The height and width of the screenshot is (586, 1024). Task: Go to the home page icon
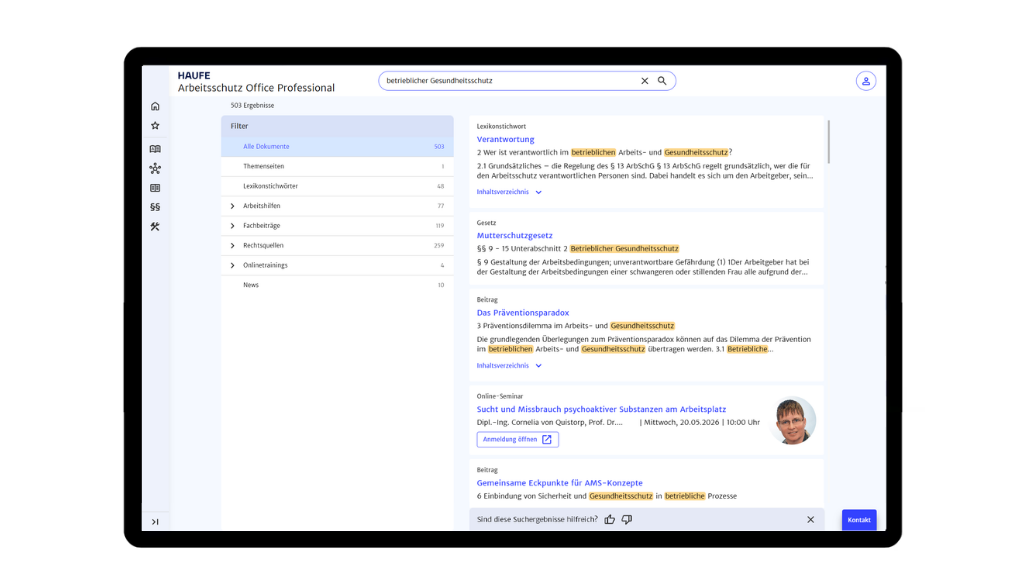(x=155, y=106)
